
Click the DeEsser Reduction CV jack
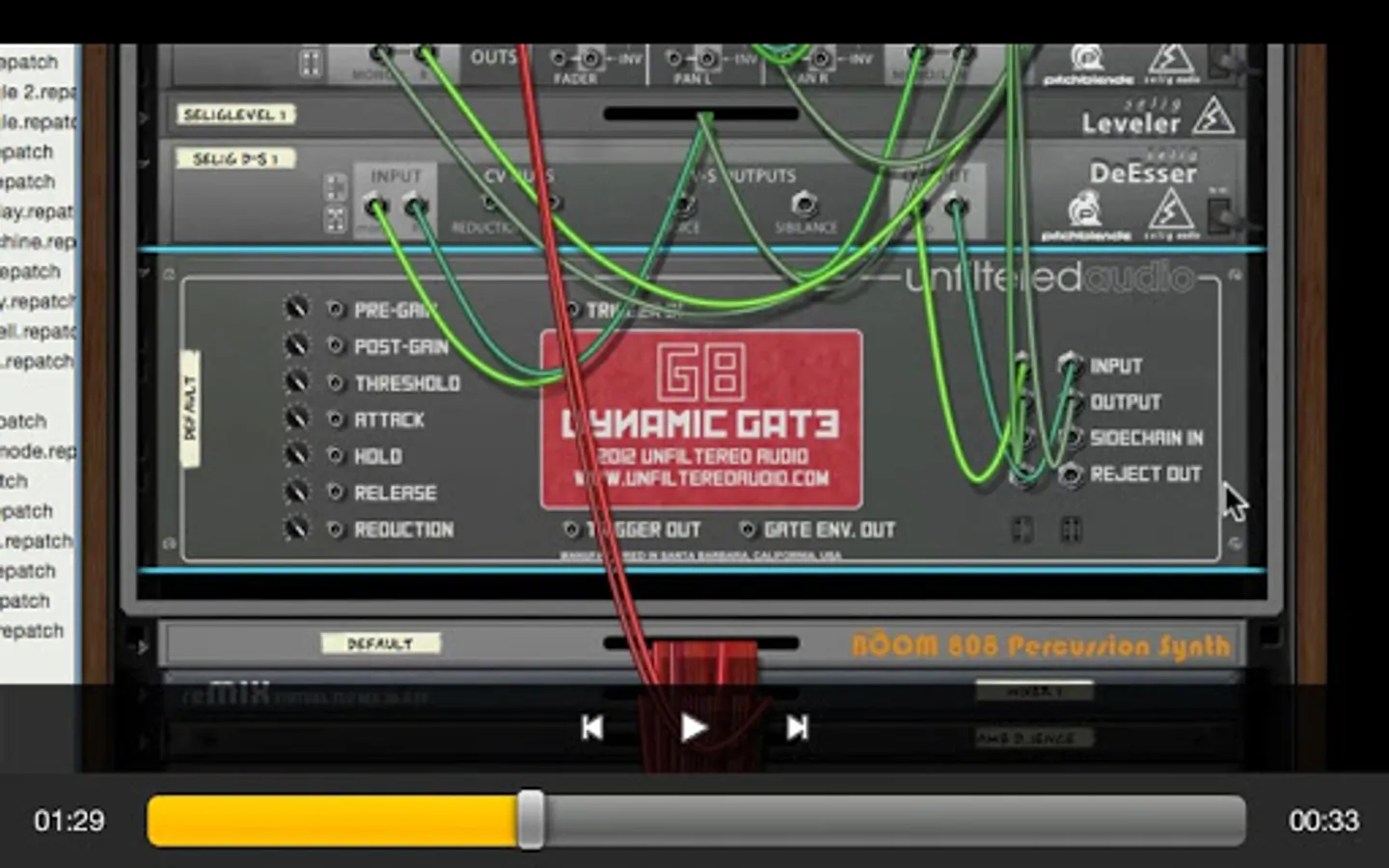pyautogui.click(x=489, y=203)
